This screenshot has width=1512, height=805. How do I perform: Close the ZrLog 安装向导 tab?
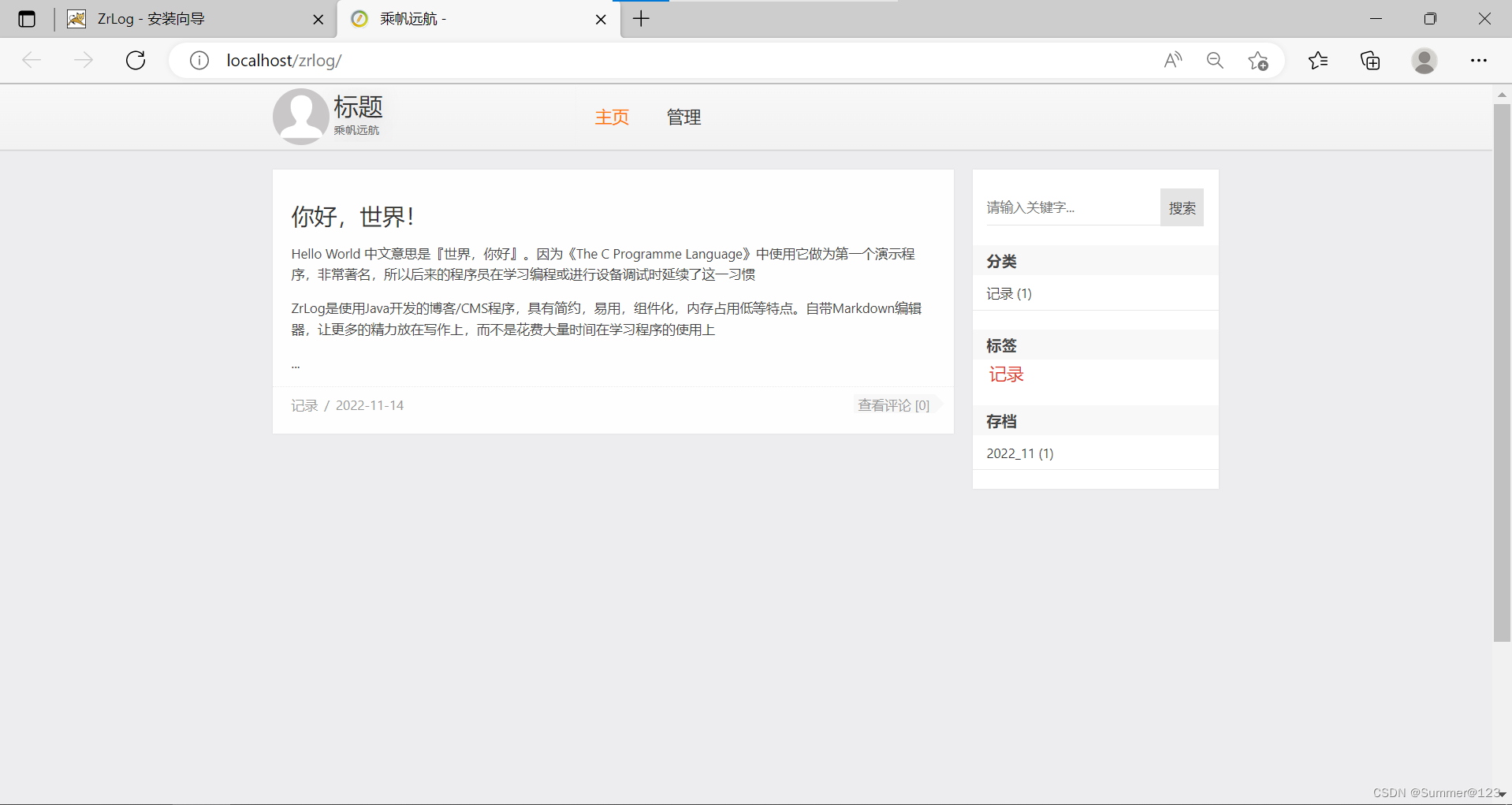tap(318, 20)
